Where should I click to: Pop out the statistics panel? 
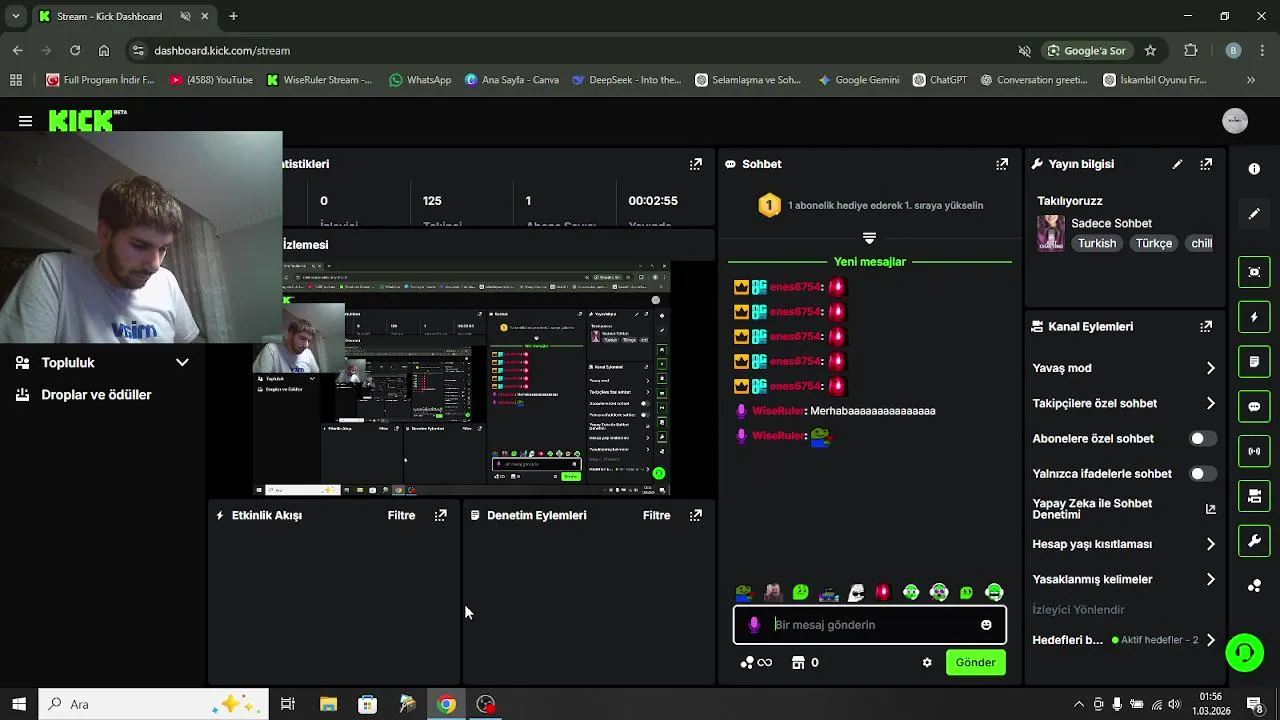695,164
